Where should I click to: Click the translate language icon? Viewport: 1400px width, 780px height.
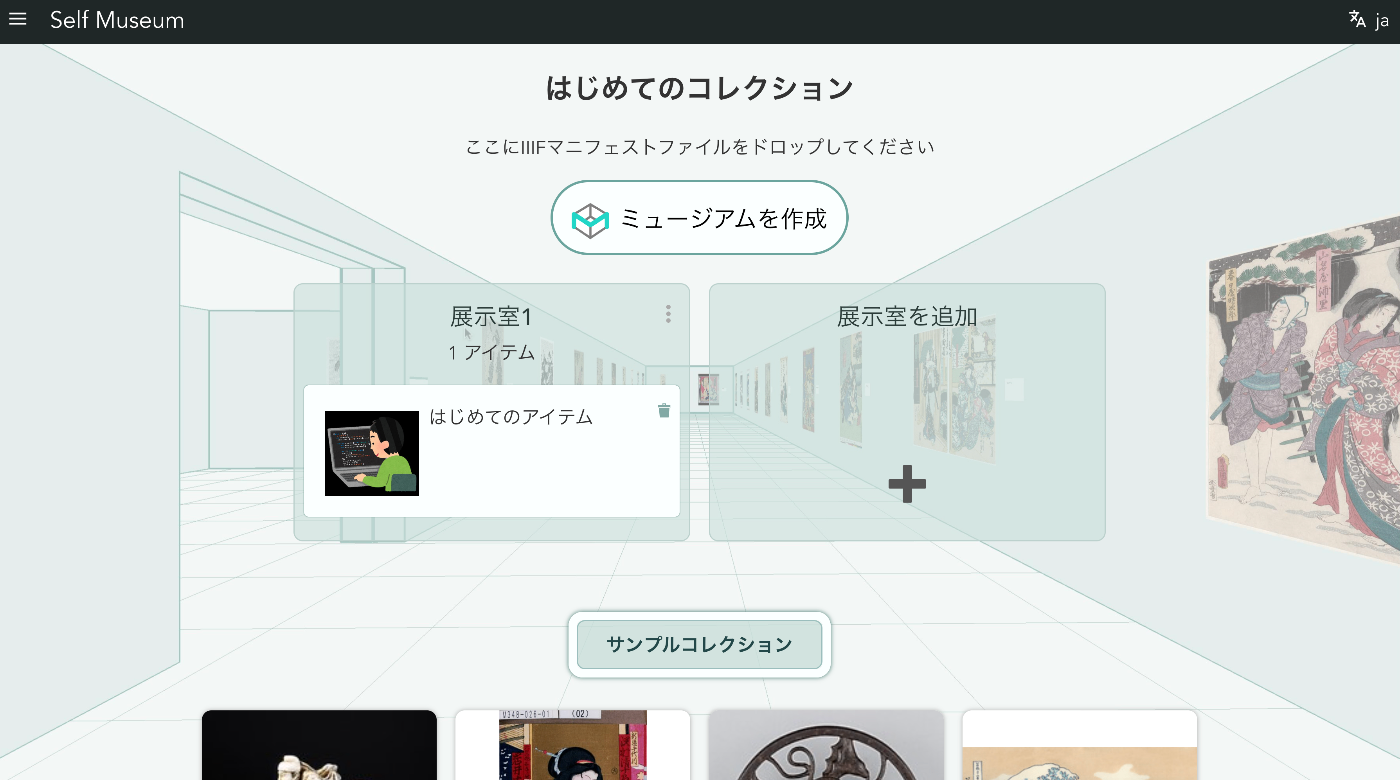1357,20
